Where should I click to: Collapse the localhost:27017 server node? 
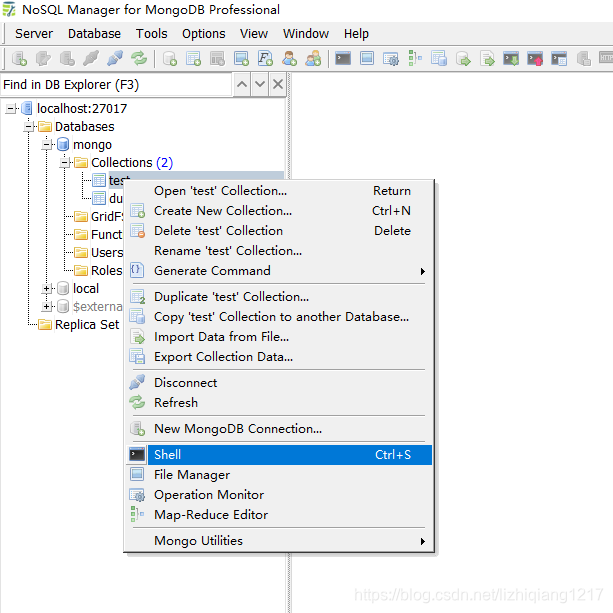pyautogui.click(x=11, y=109)
